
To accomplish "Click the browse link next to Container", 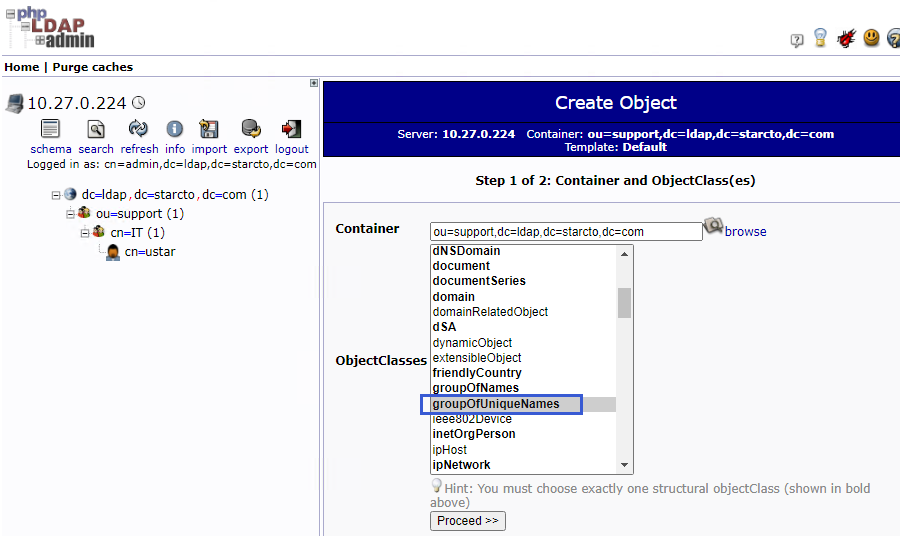I will tap(745, 231).
